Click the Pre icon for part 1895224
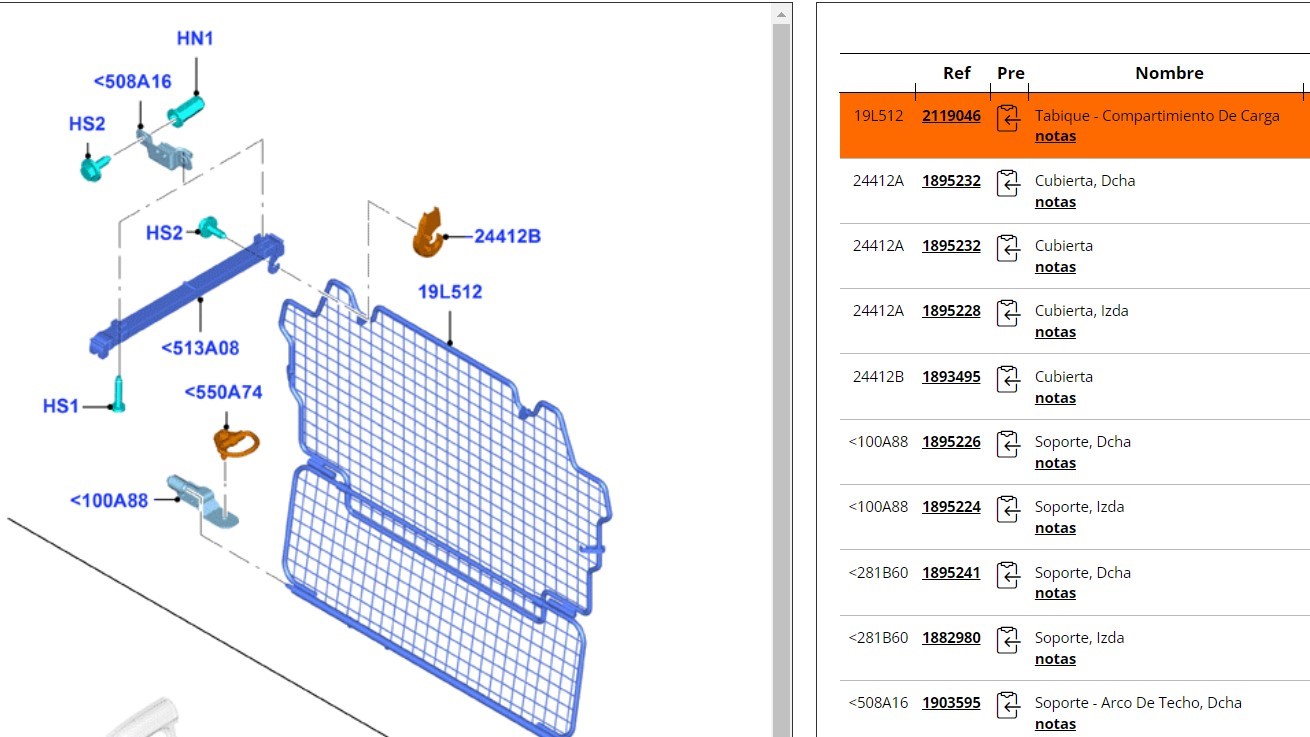Image resolution: width=1310 pixels, height=737 pixels. point(1008,508)
